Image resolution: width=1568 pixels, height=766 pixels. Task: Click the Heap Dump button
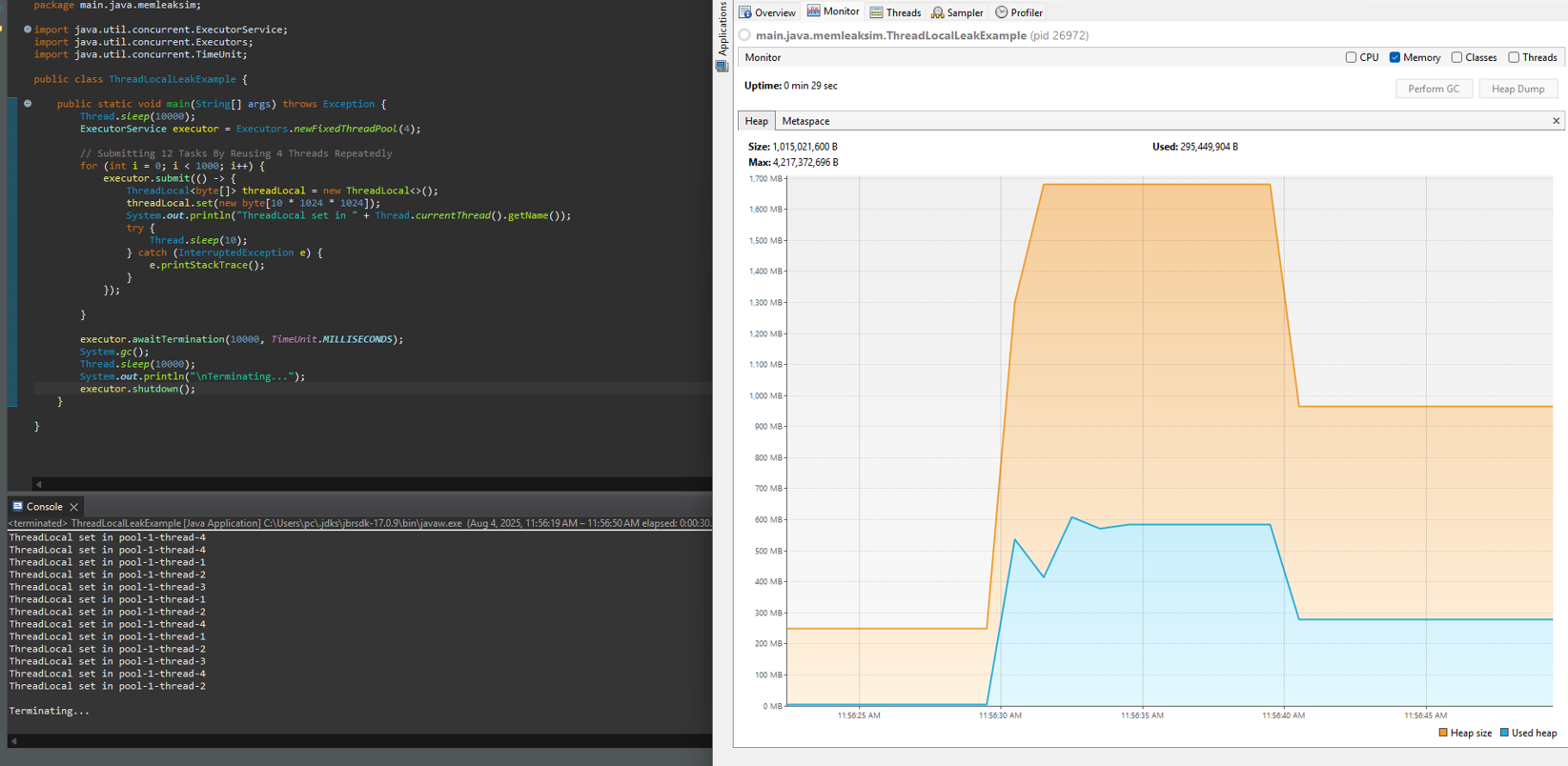(1517, 89)
